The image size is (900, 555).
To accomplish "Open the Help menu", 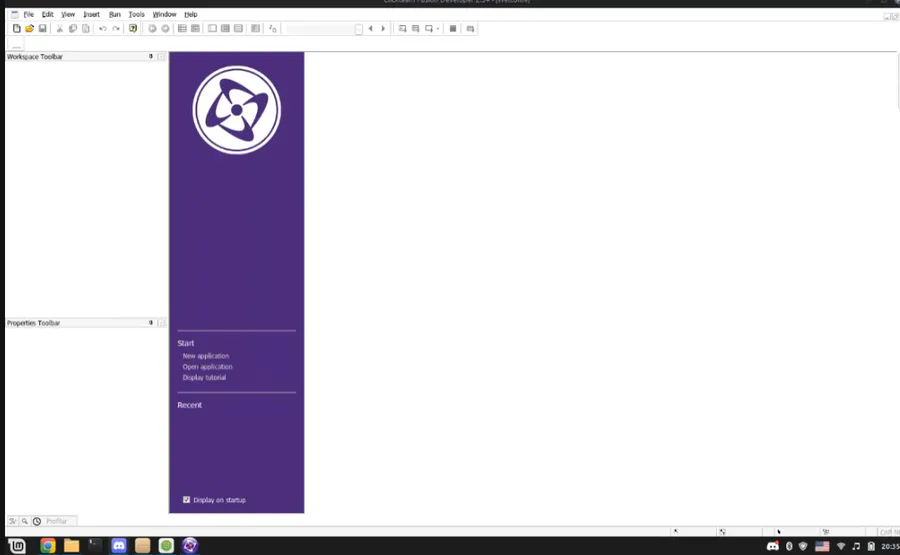I will click(191, 14).
